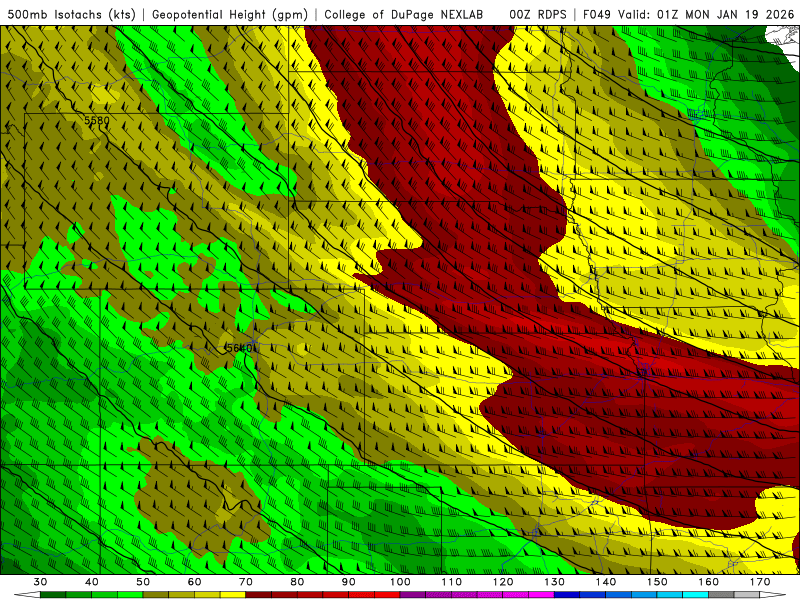
Task: Click the bright green 45-50 kt legend swatch
Action: click(130, 594)
